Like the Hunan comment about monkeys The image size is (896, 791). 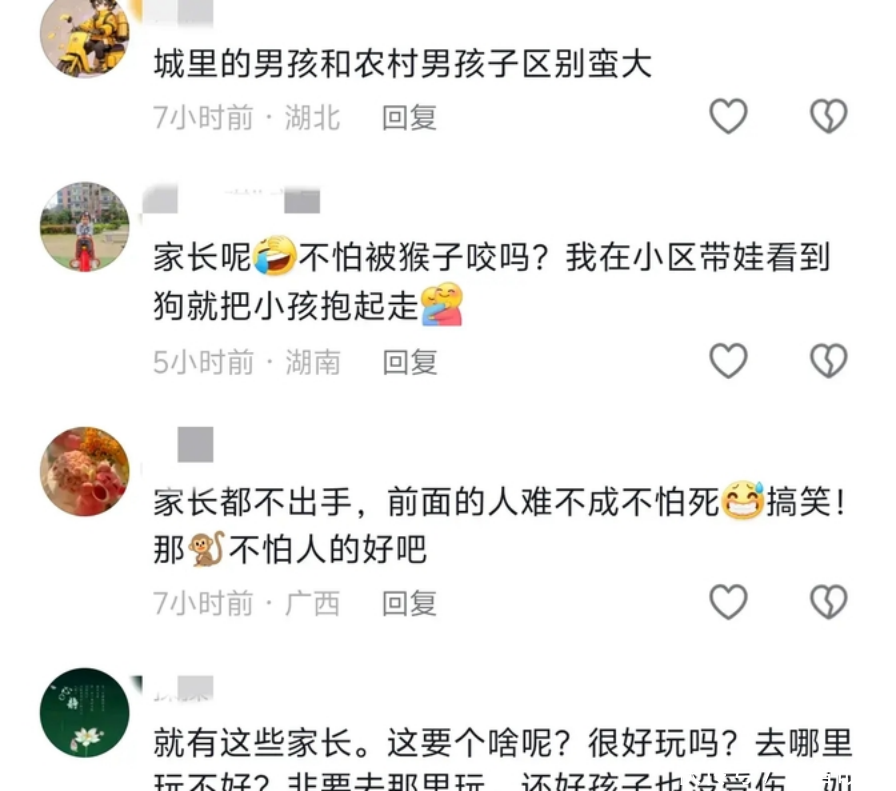[728, 361]
